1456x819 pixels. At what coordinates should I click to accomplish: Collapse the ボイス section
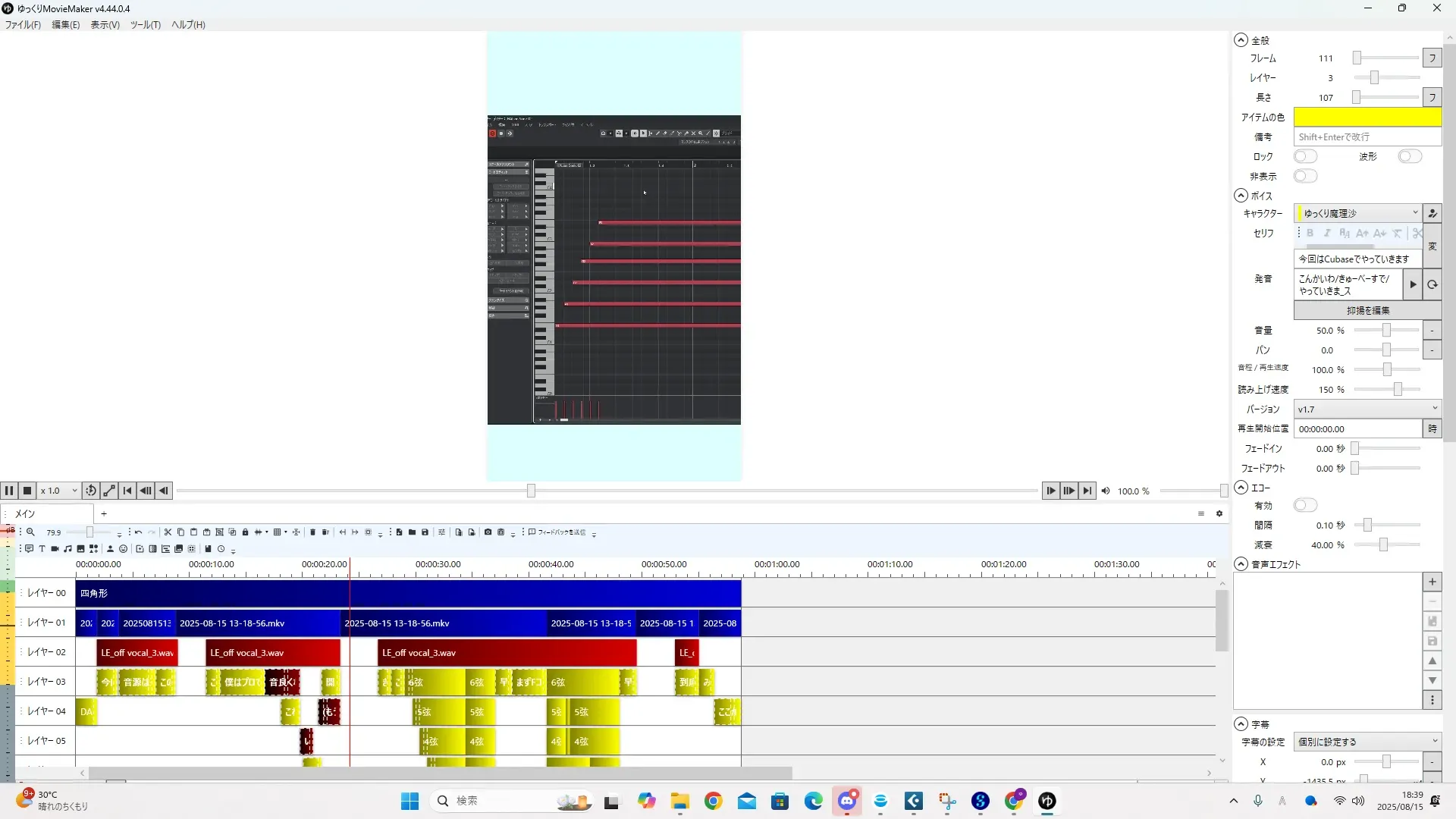point(1241,196)
